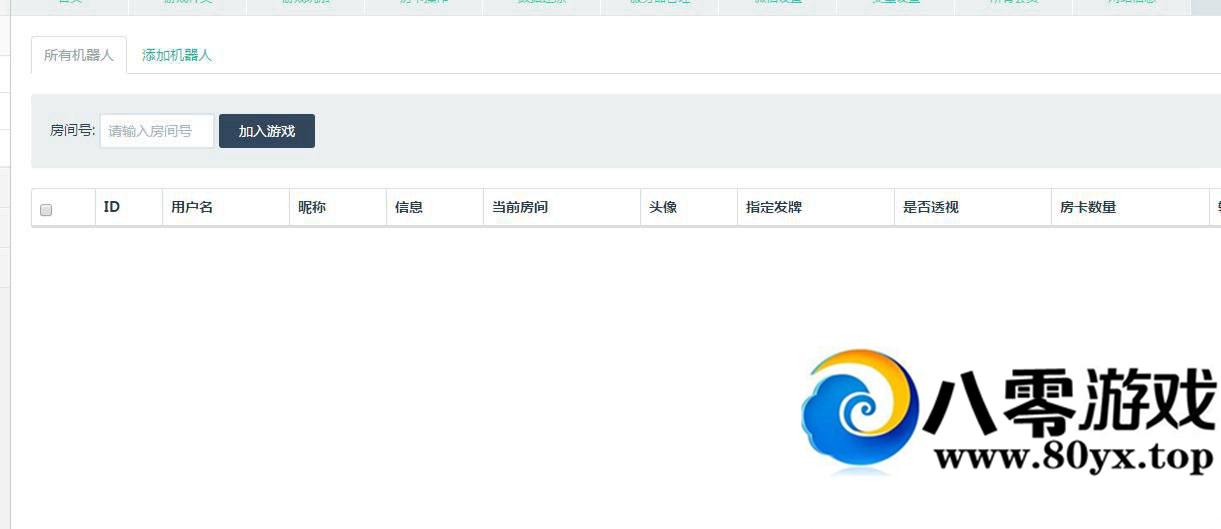
Task: Select the 用户名 column header
Action: 192,207
